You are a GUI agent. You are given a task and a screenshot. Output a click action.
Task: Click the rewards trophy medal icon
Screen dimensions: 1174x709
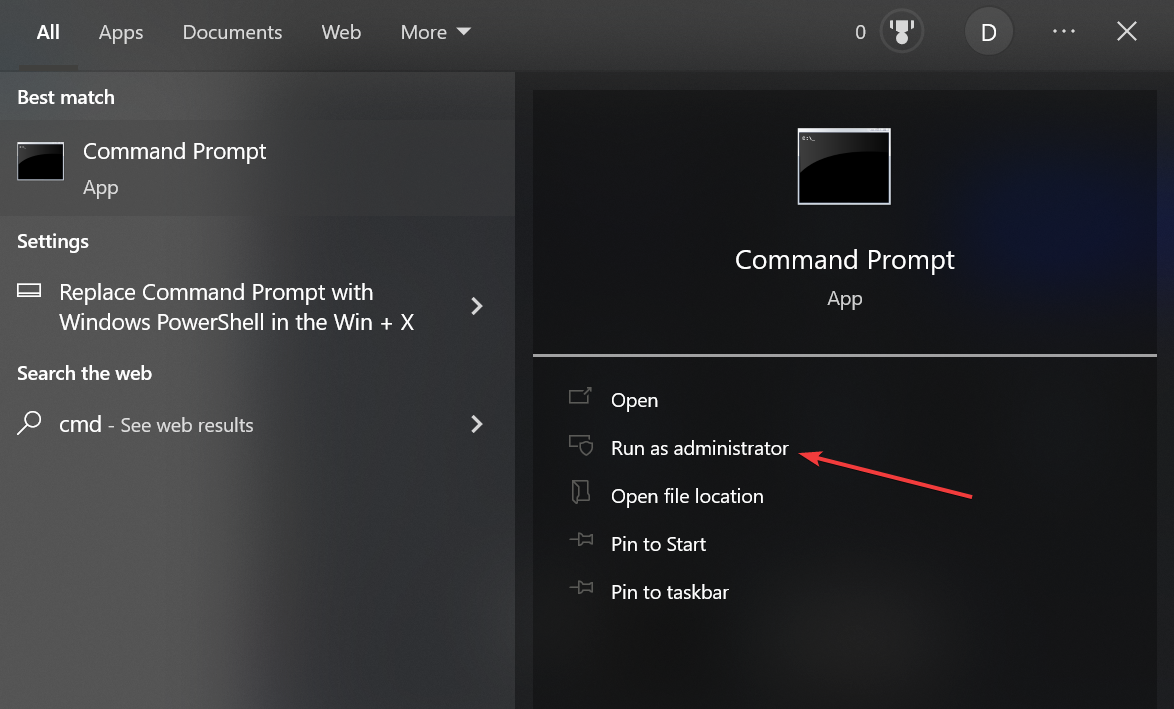coord(901,32)
